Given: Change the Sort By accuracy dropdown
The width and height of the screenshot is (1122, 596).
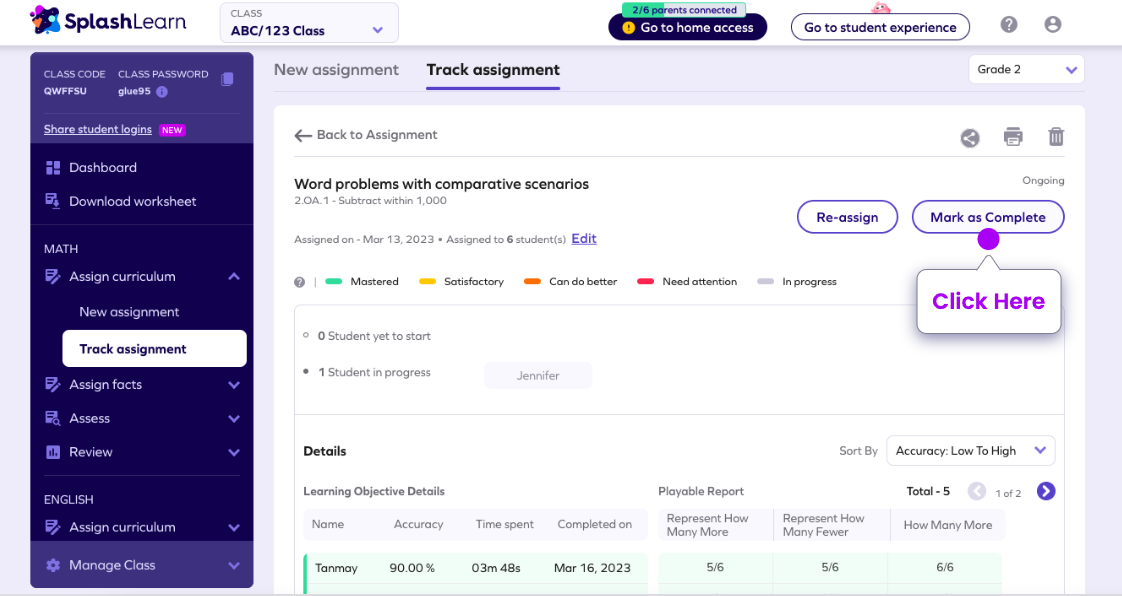Looking at the screenshot, I should [x=970, y=450].
